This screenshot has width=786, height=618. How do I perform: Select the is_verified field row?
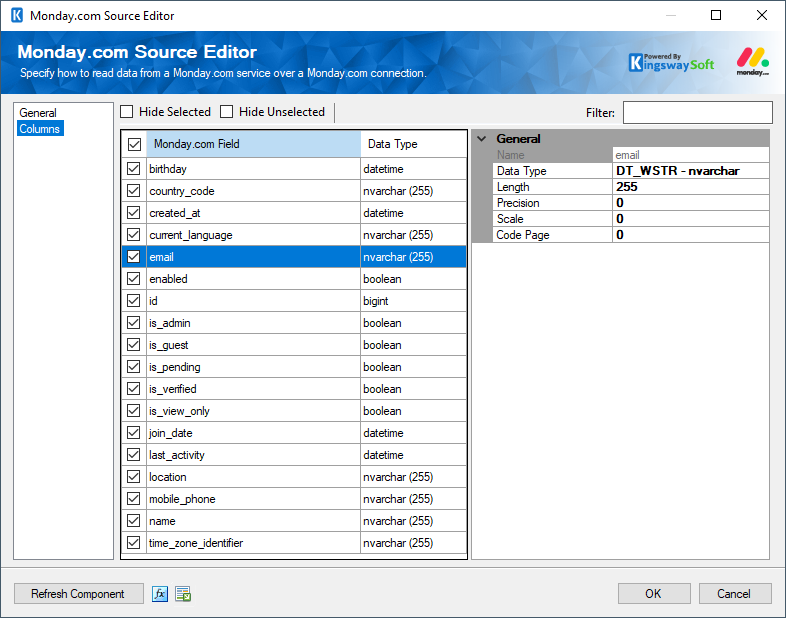point(294,389)
